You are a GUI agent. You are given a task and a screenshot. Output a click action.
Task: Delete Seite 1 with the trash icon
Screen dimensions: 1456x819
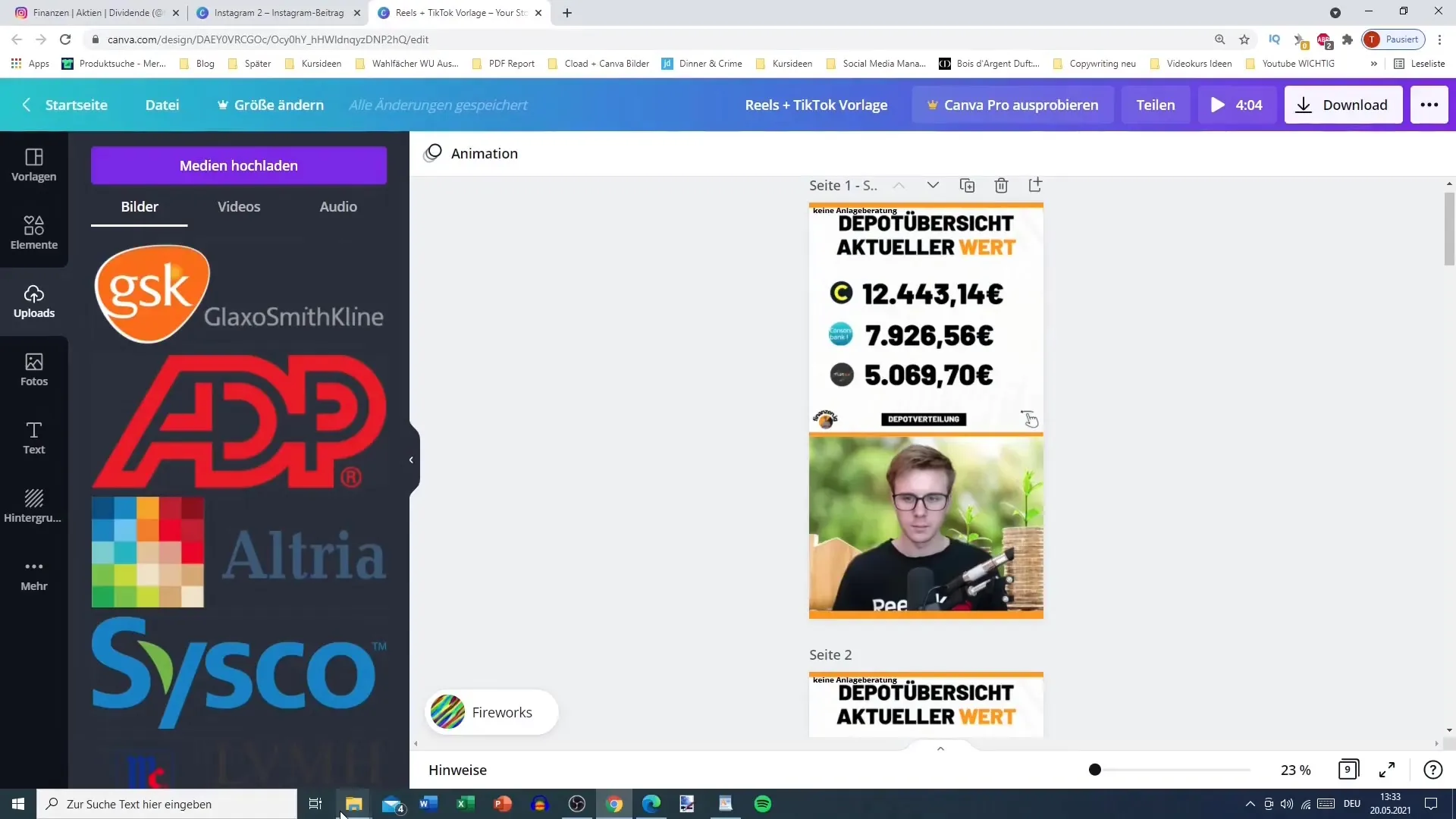1001,185
